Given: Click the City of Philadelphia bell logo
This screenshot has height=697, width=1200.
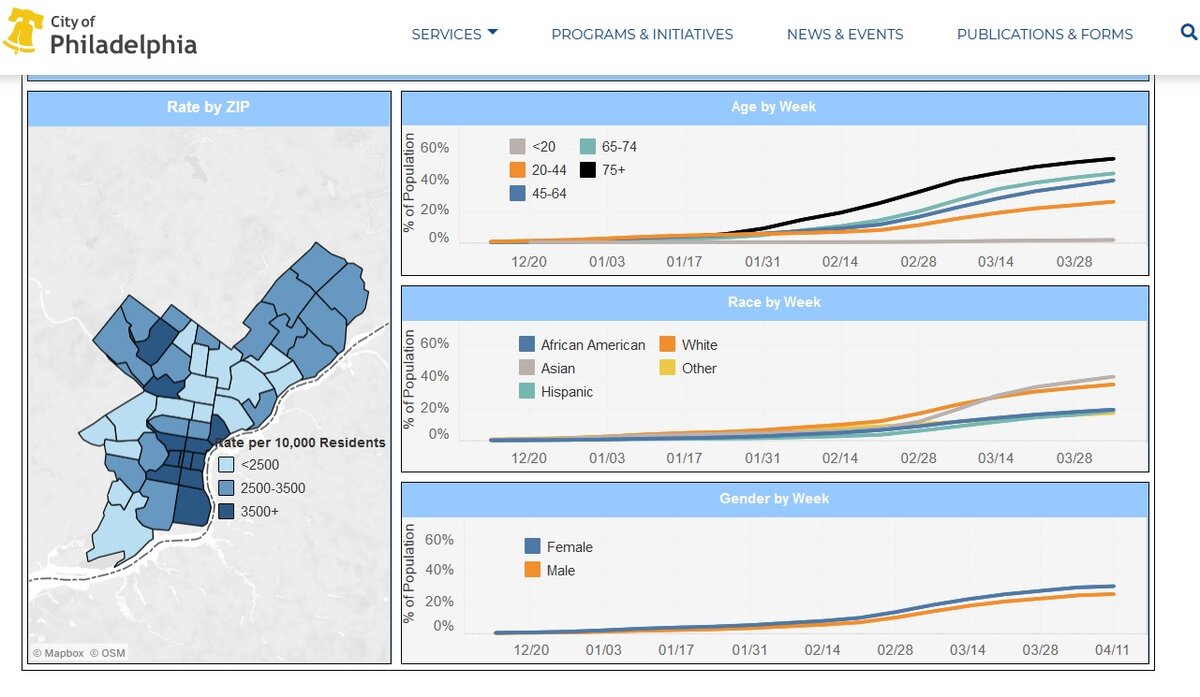Looking at the screenshot, I should (22, 33).
